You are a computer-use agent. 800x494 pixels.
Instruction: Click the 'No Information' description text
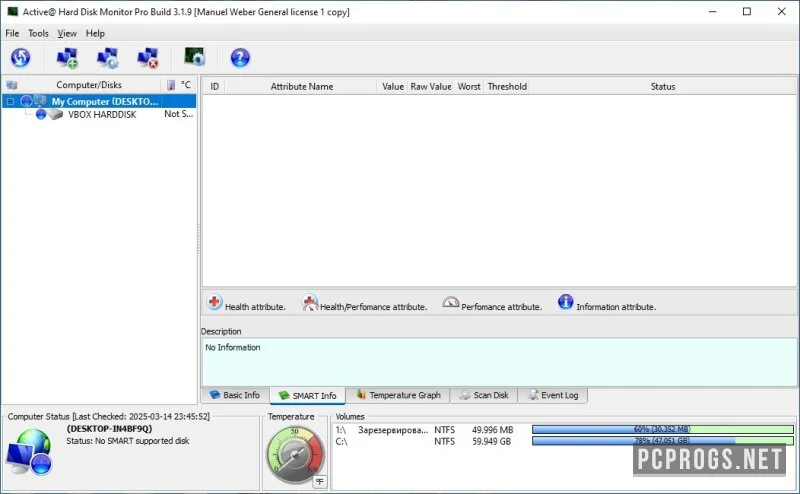click(233, 347)
